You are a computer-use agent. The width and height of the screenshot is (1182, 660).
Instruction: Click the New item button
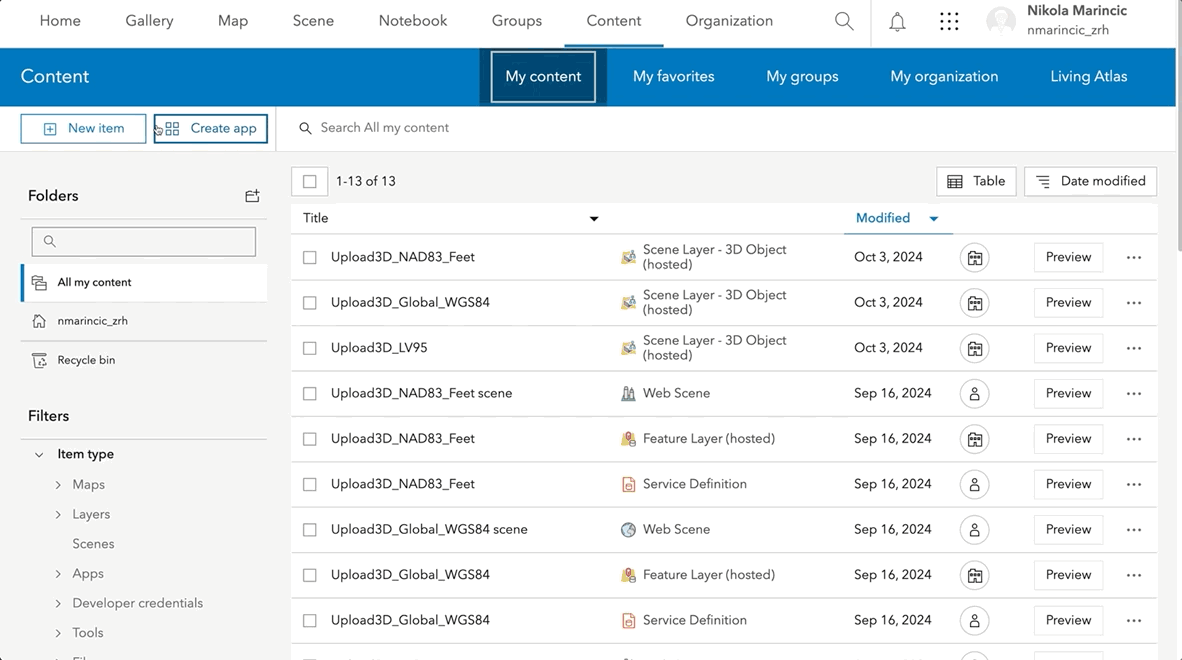(84, 129)
